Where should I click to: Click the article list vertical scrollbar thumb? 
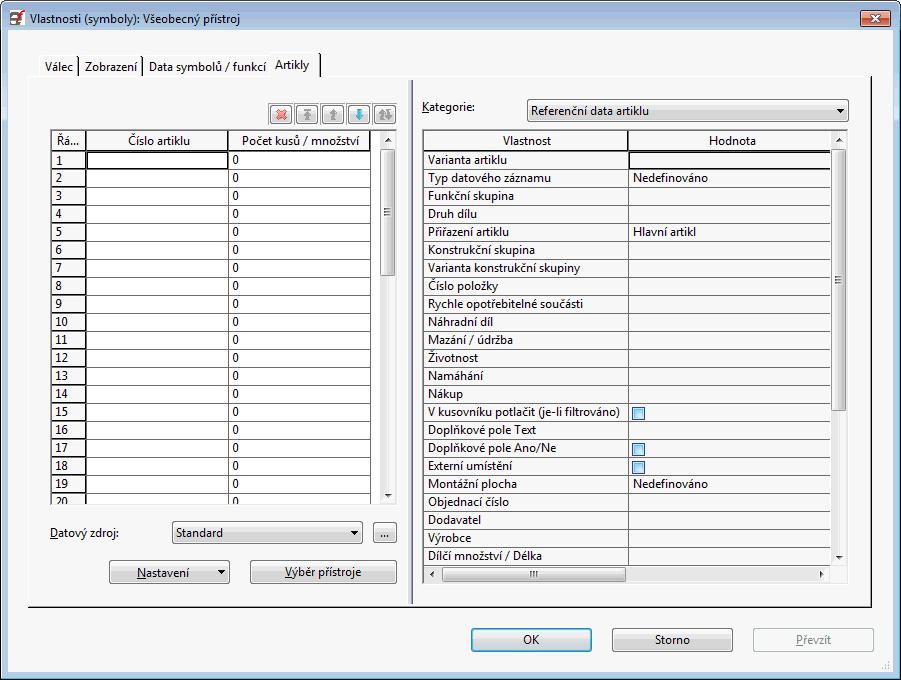(x=387, y=212)
